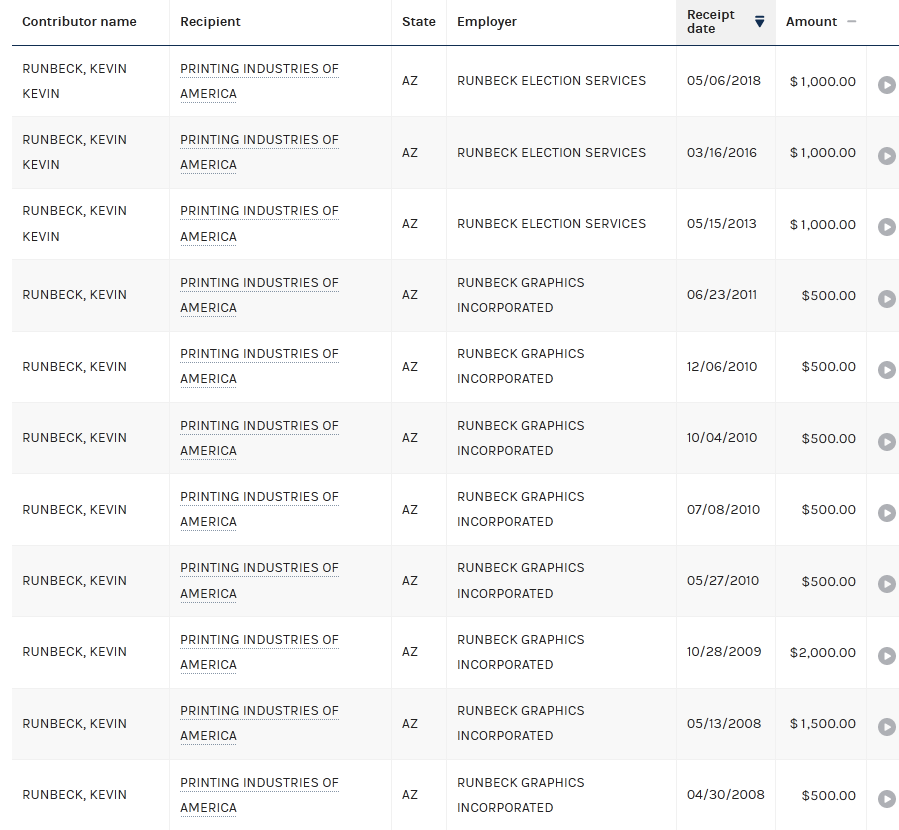Expand details for the 05/27/2010 contribution row
The image size is (899, 830).
click(x=886, y=584)
